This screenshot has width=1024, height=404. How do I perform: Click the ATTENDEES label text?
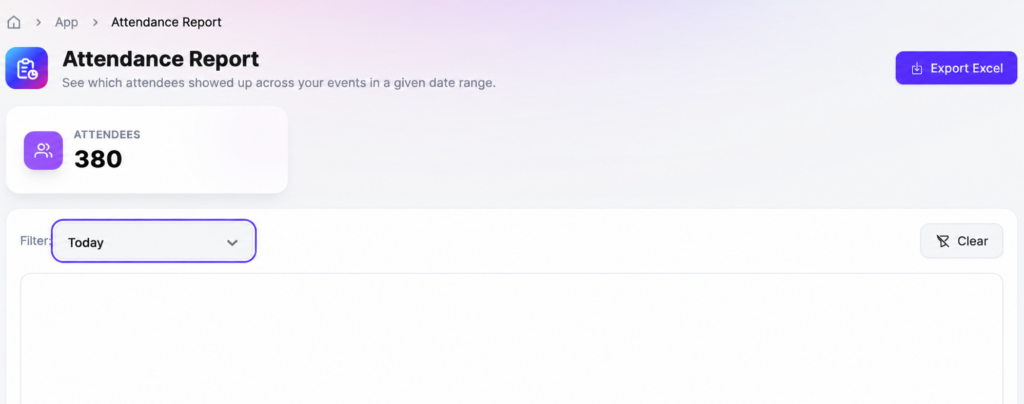(x=107, y=135)
